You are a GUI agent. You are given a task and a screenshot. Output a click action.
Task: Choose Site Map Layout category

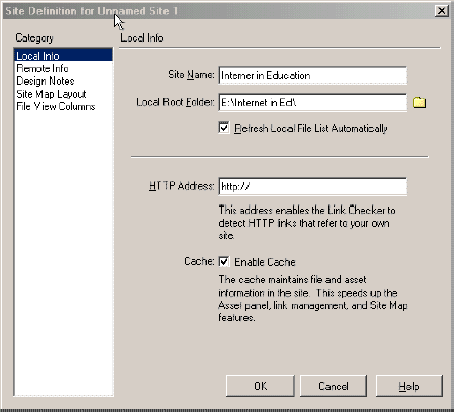[x=51, y=94]
